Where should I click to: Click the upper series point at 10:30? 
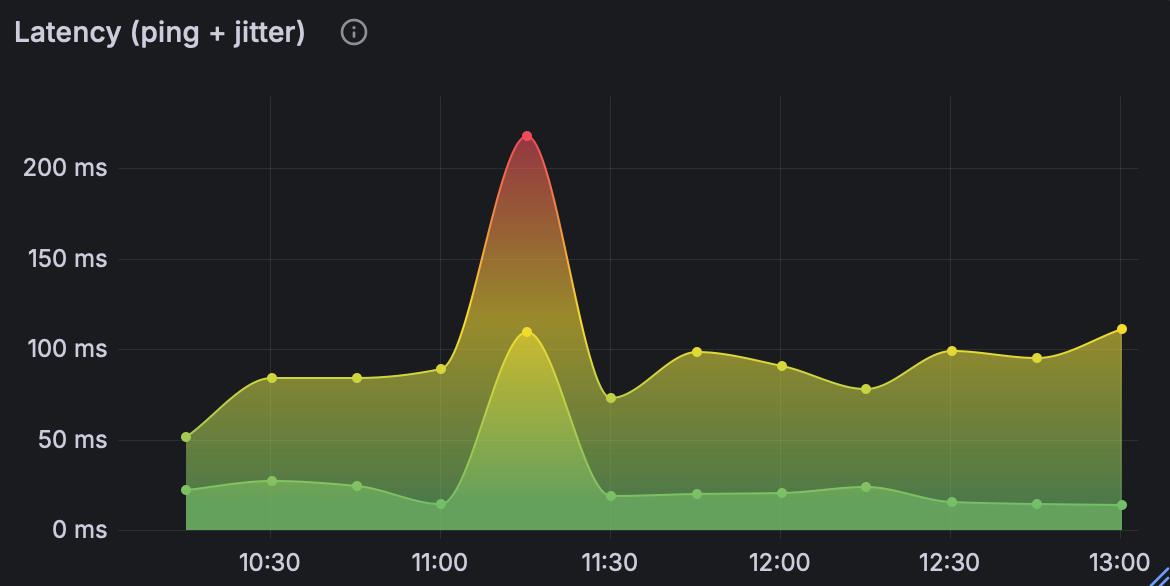pos(271,378)
